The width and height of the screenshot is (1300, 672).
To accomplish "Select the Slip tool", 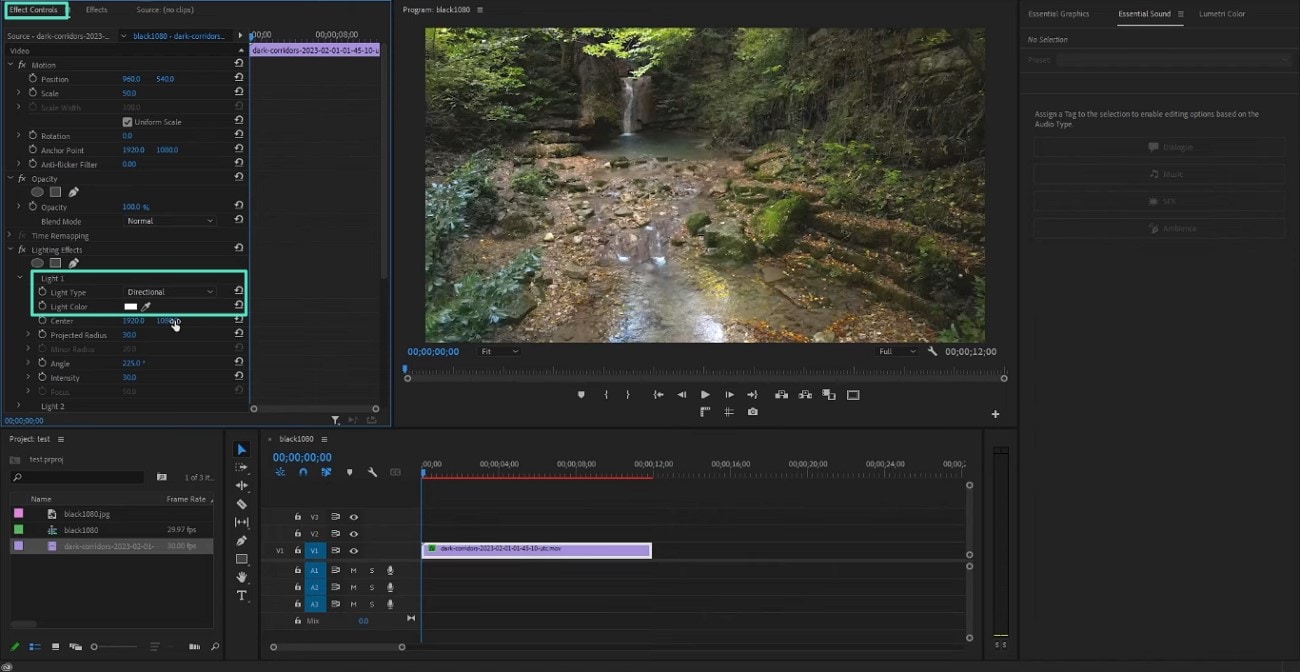I will (241, 522).
